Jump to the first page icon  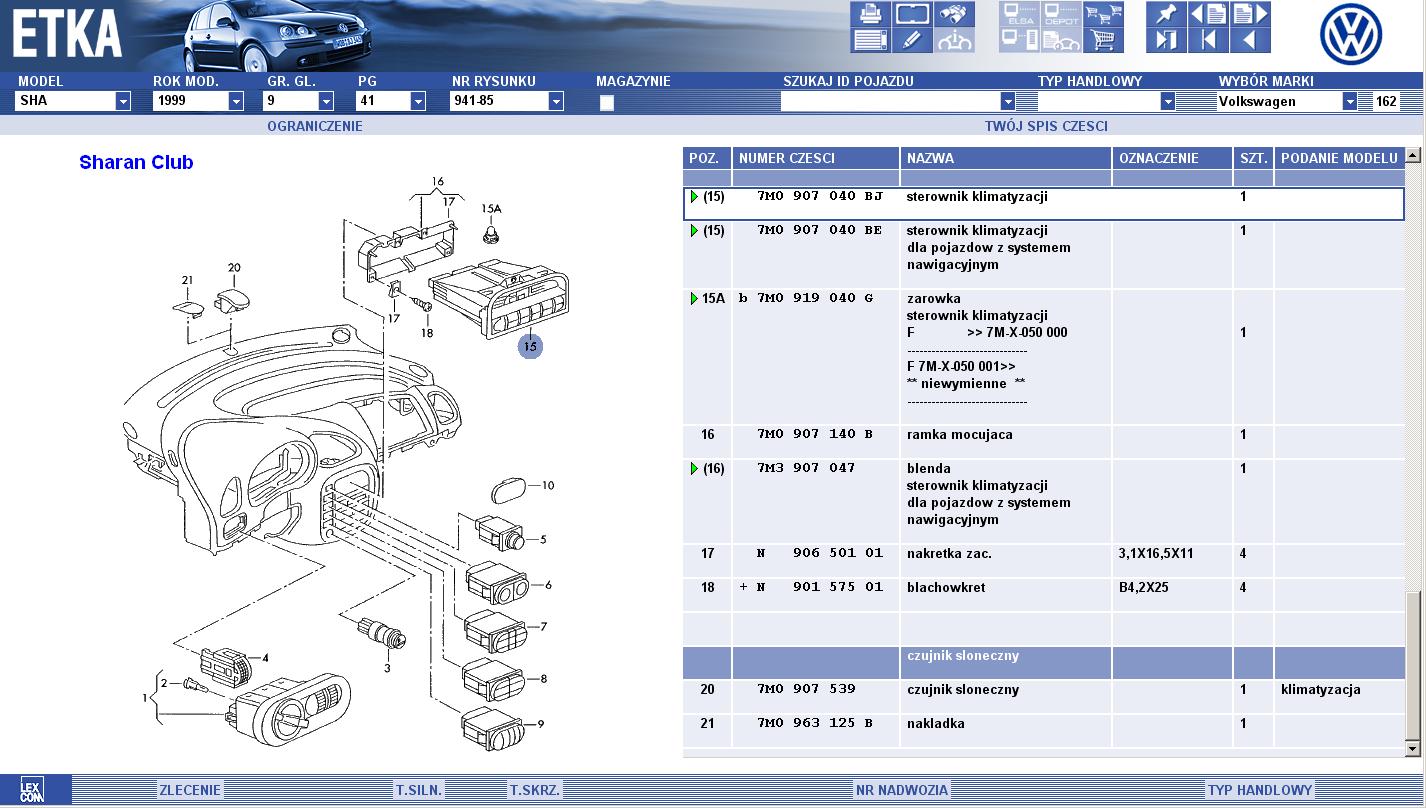[1208, 40]
